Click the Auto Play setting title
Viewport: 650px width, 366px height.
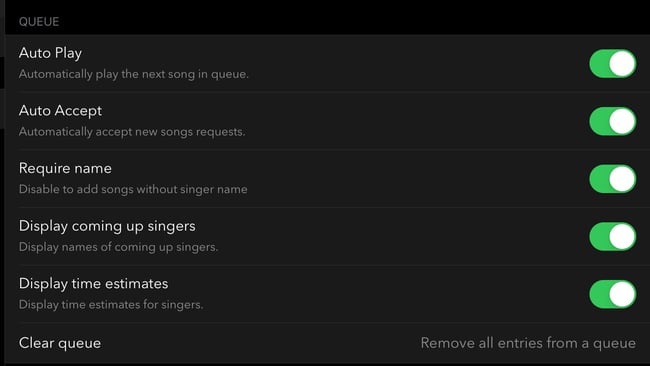point(50,53)
